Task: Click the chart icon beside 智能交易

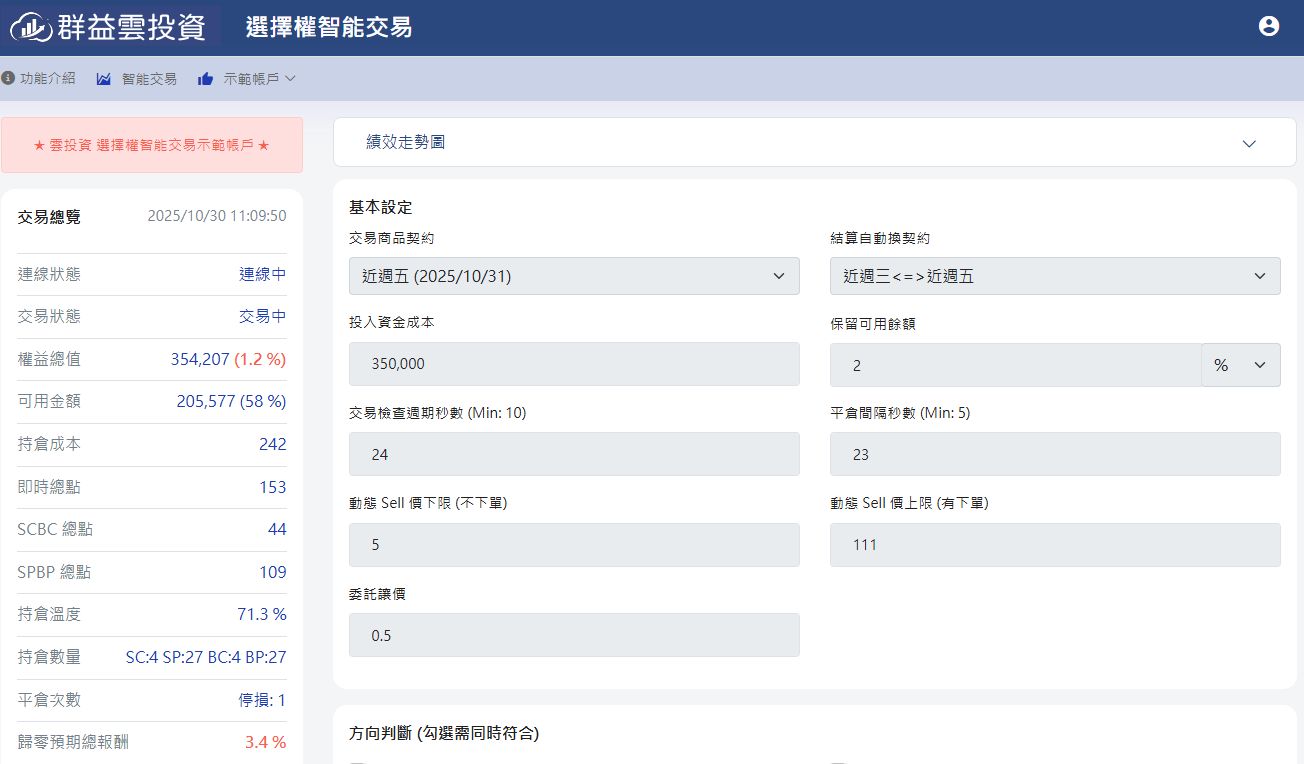Action: (104, 79)
